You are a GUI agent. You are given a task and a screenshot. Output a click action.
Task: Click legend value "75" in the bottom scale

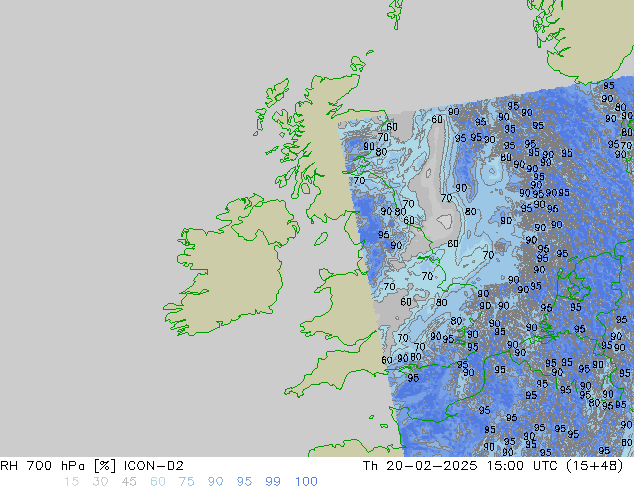186,482
